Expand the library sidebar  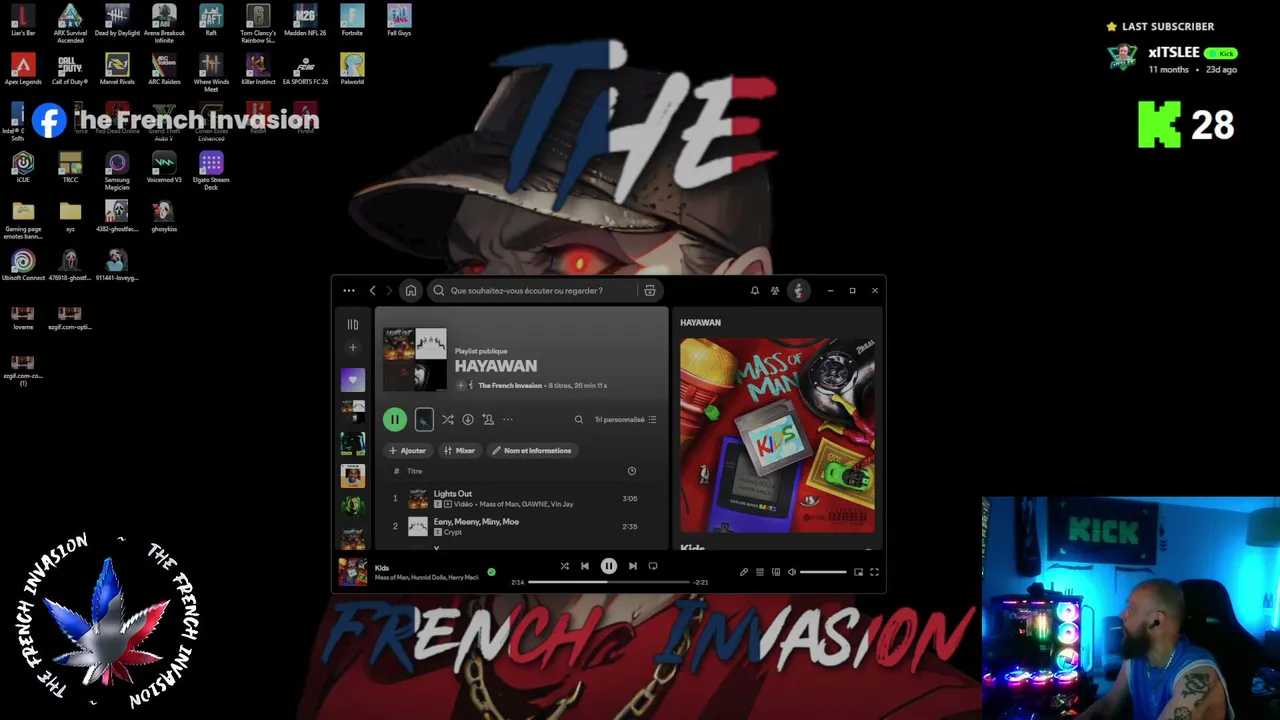tap(352, 324)
